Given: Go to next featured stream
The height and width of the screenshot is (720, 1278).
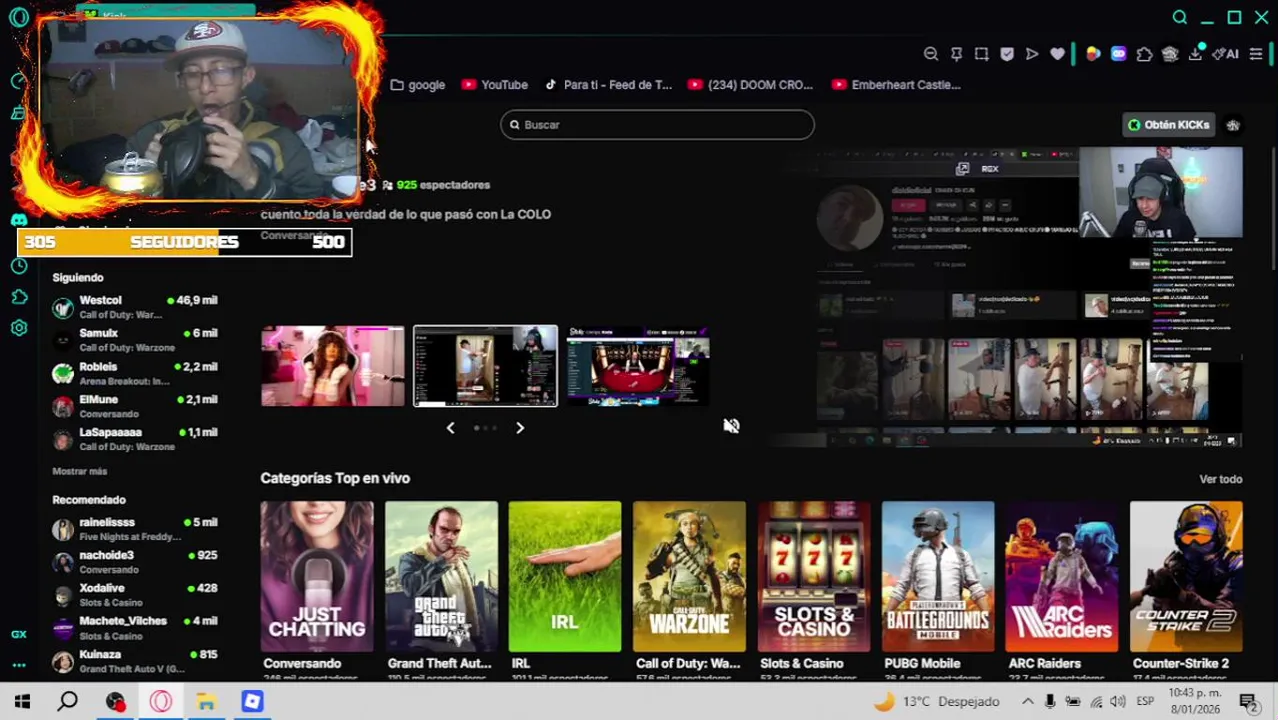Looking at the screenshot, I should [520, 428].
